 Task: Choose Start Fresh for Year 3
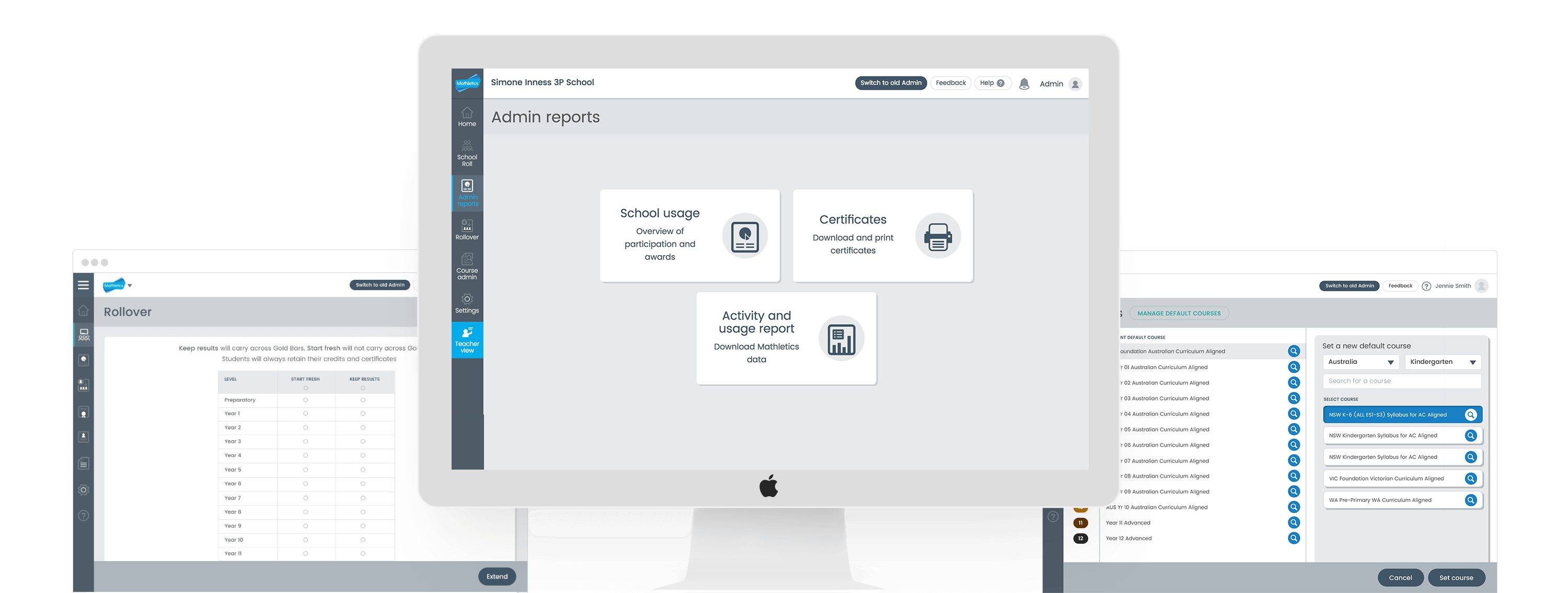pos(306,441)
